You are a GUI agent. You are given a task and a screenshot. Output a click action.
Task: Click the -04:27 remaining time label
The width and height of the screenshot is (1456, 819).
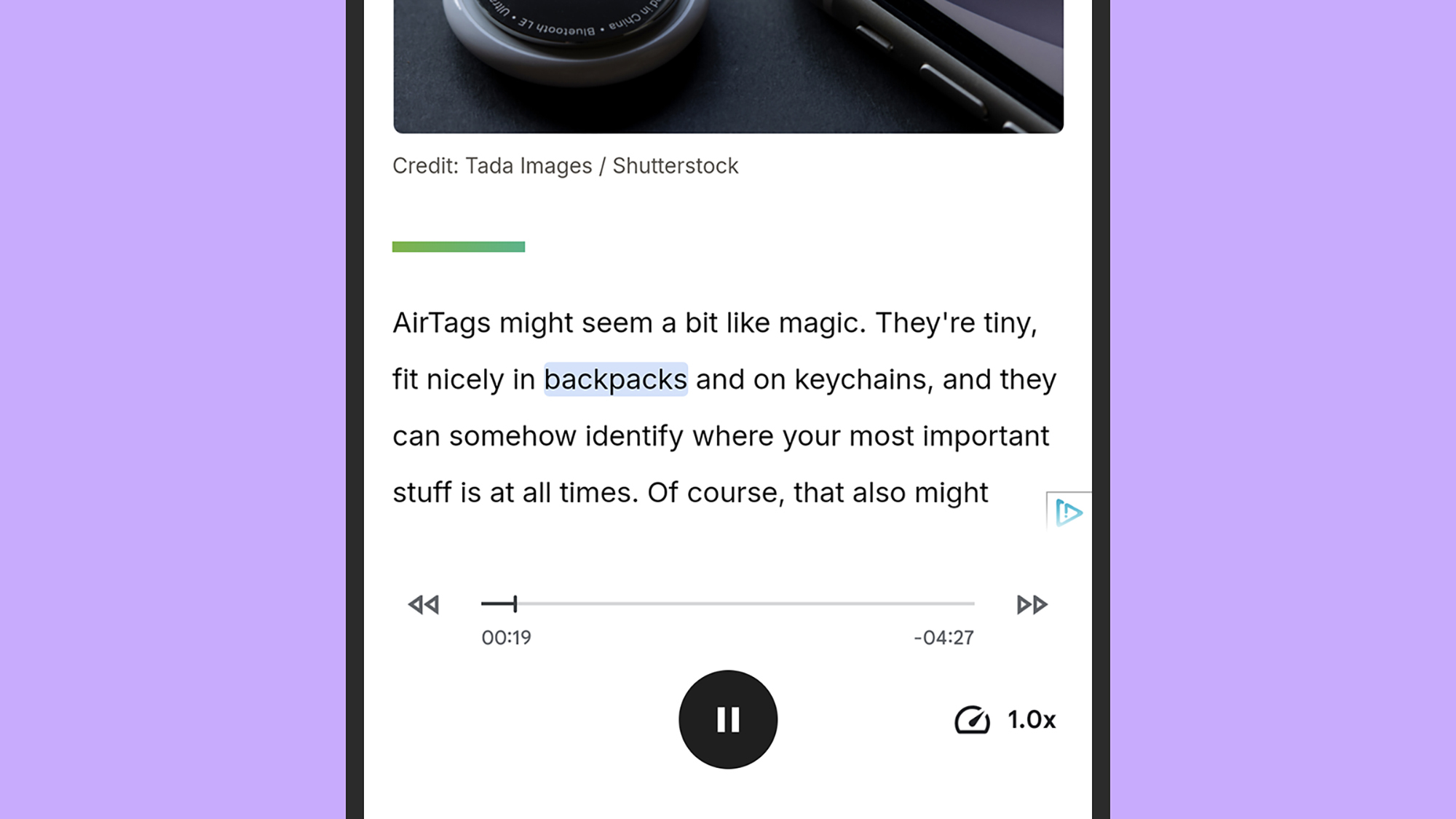[x=943, y=638]
